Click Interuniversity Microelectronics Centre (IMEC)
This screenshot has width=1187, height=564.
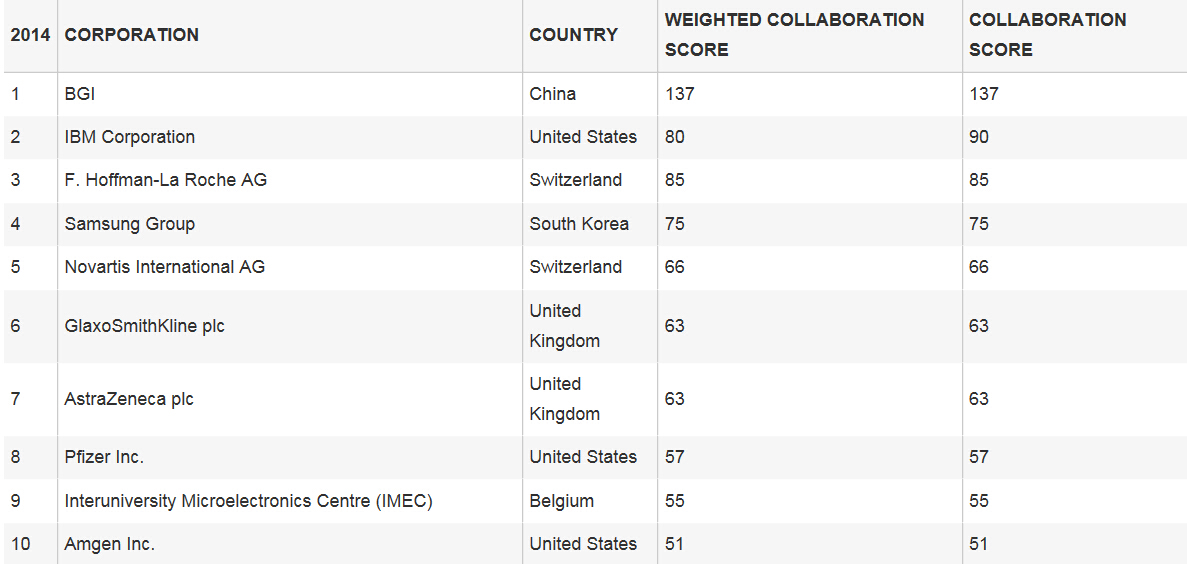point(249,501)
